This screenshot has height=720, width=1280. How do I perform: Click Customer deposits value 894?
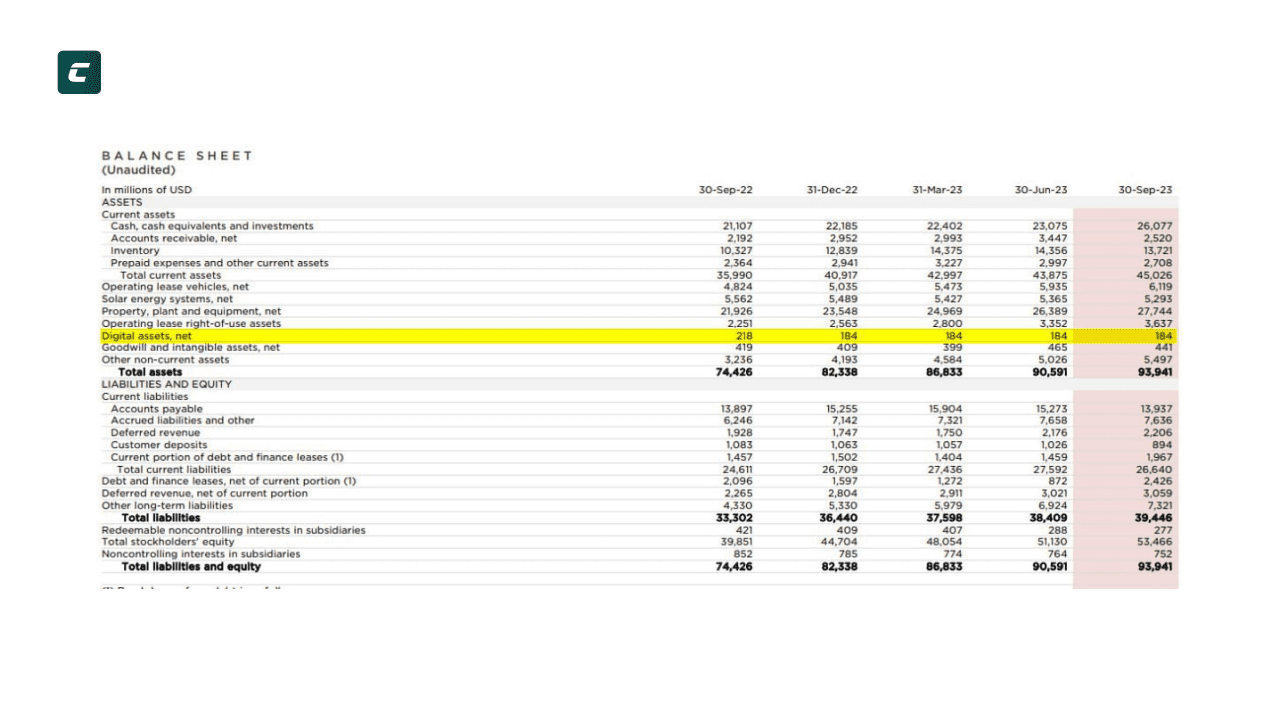point(1163,445)
